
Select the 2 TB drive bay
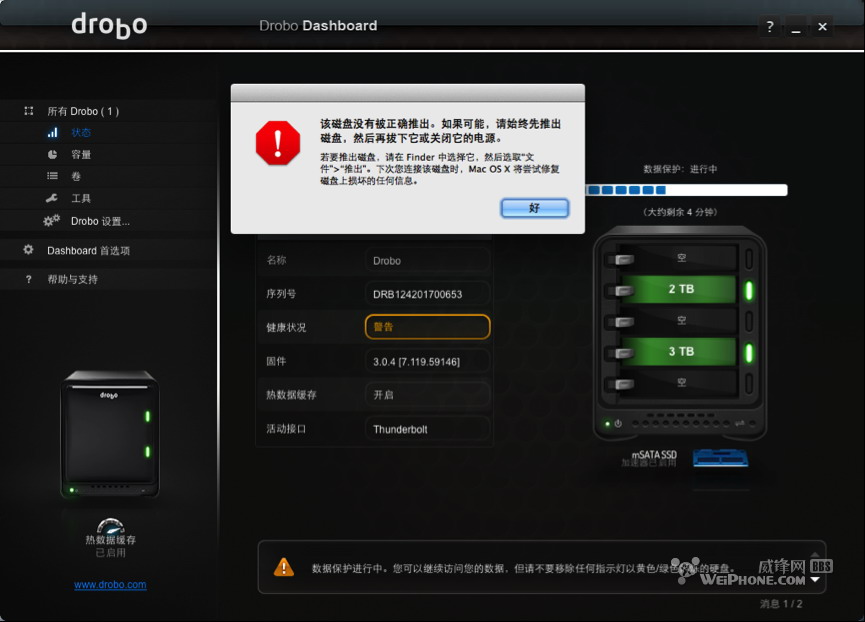point(680,289)
